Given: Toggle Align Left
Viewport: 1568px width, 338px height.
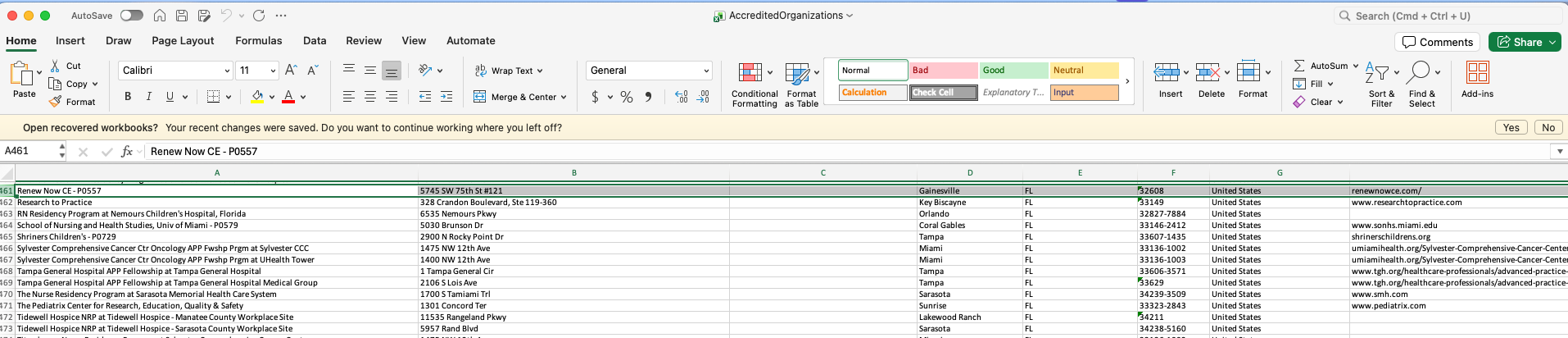Looking at the screenshot, I should coord(349,97).
